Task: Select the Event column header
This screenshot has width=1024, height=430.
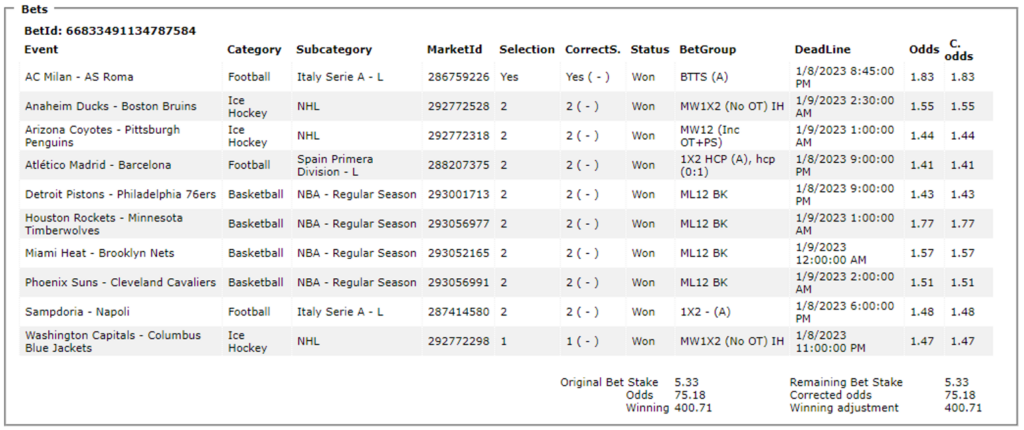Action: 41,50
